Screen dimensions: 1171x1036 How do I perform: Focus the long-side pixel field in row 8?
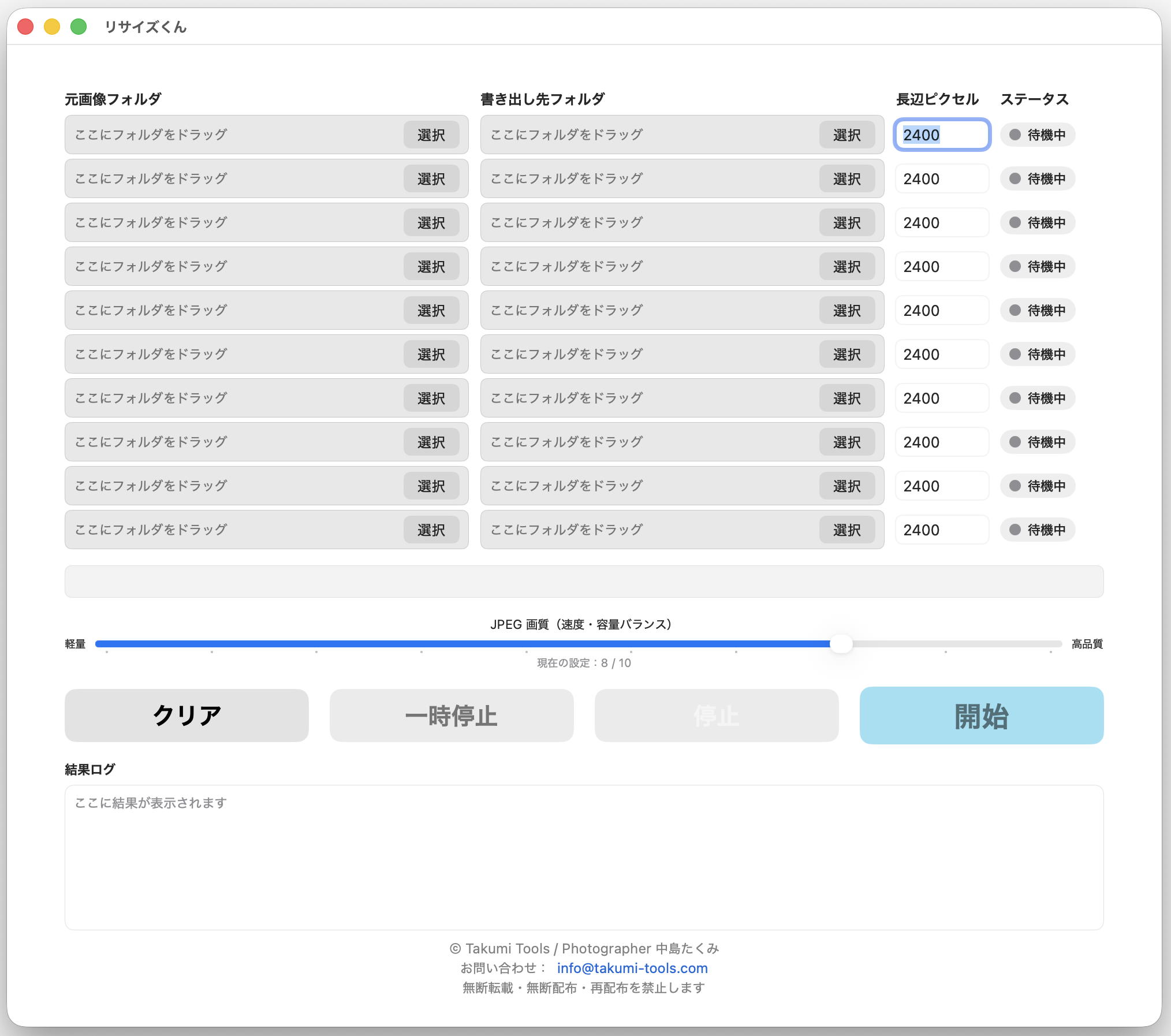(x=942, y=442)
